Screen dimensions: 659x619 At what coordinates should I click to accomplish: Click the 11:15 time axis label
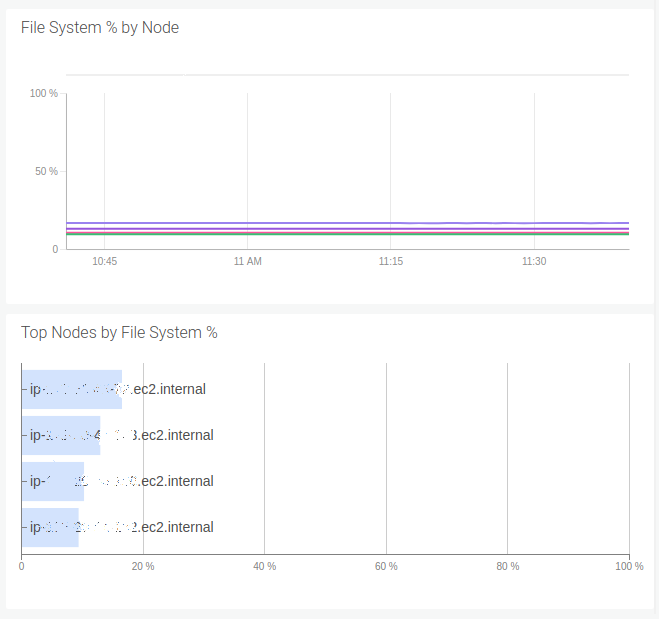pyautogui.click(x=391, y=261)
